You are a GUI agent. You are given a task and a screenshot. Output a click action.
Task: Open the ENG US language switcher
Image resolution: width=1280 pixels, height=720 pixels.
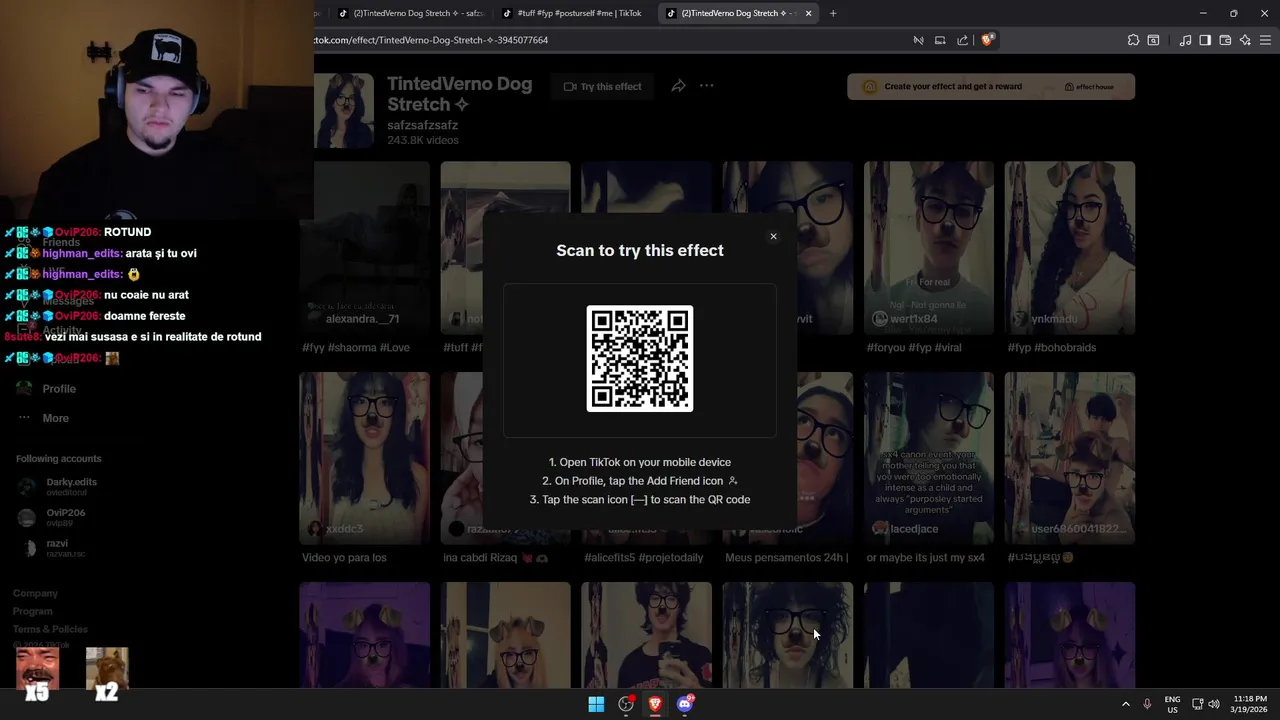click(x=1172, y=704)
